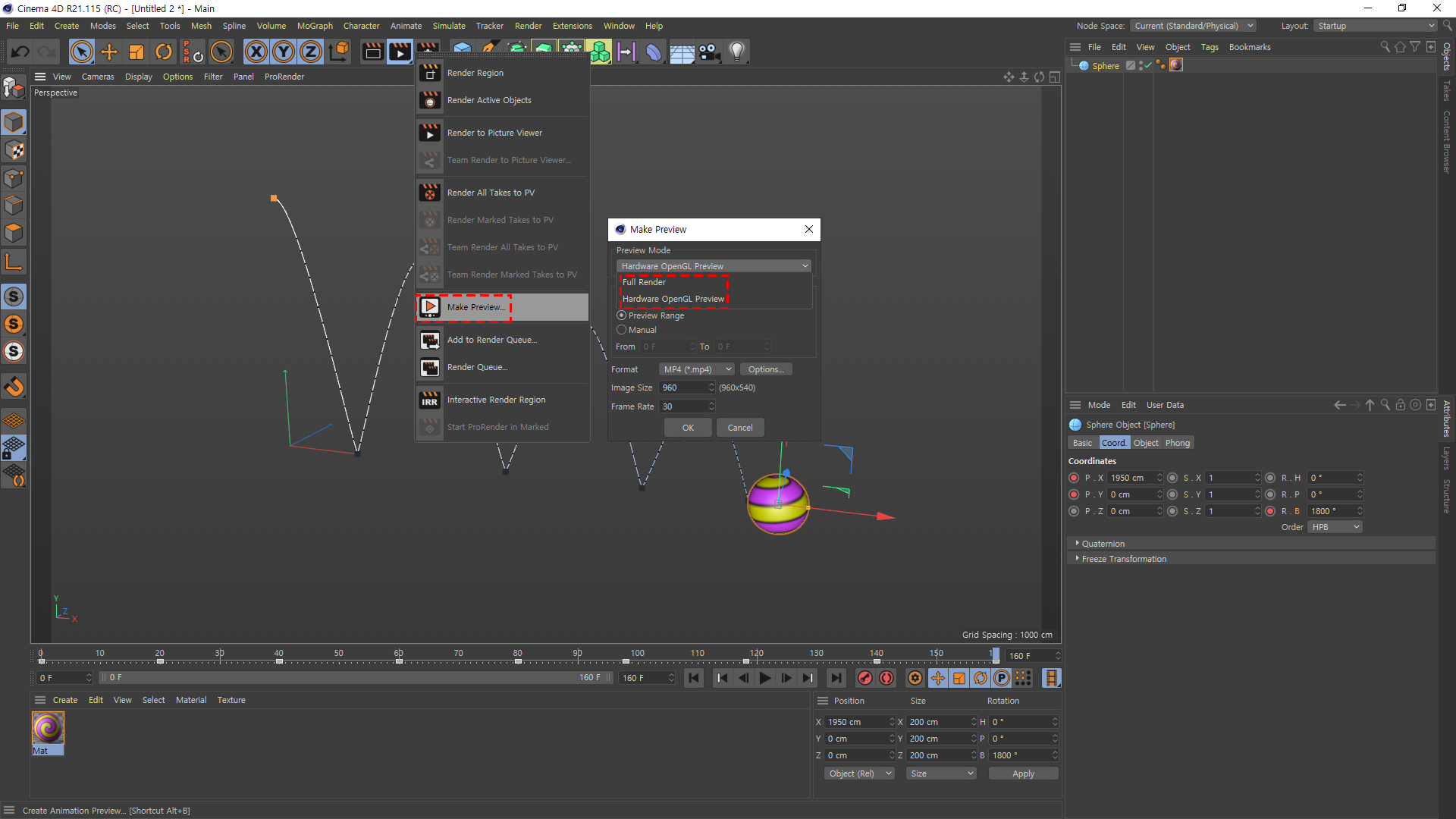Image resolution: width=1456 pixels, height=819 pixels.
Task: Click OK in Make Preview dialog
Action: pos(688,428)
